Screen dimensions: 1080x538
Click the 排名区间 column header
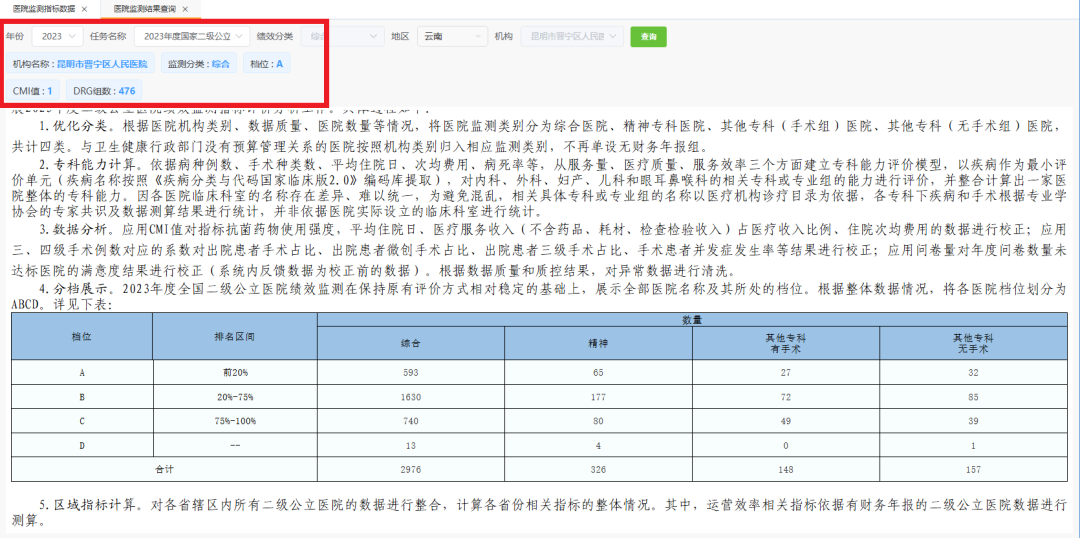pos(235,336)
